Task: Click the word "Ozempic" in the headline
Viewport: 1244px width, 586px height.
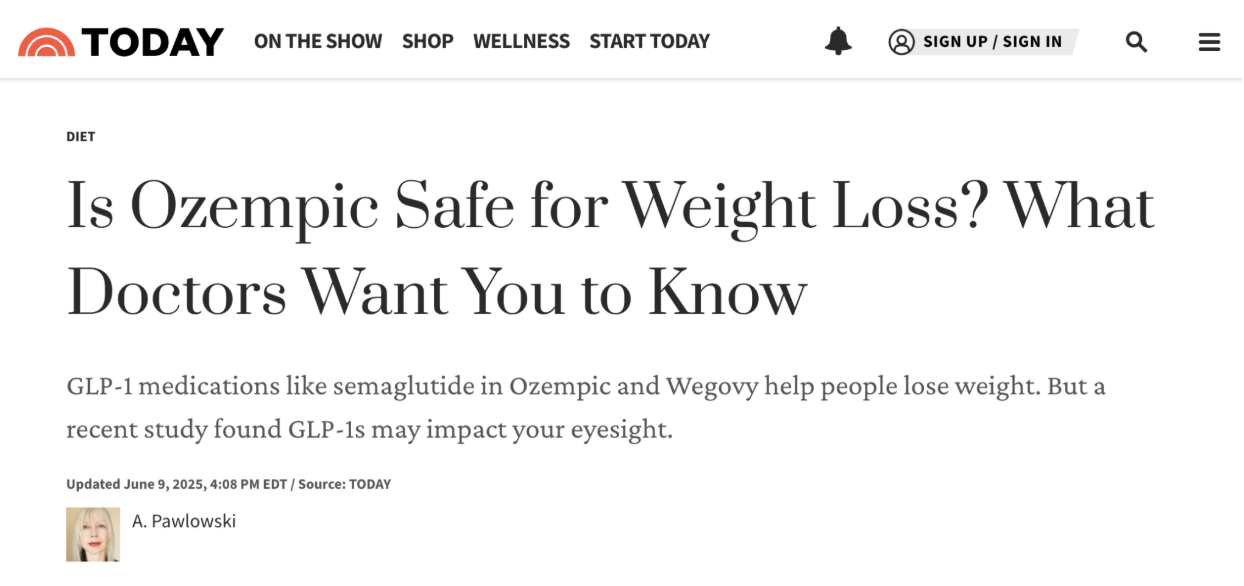Action: pos(254,207)
